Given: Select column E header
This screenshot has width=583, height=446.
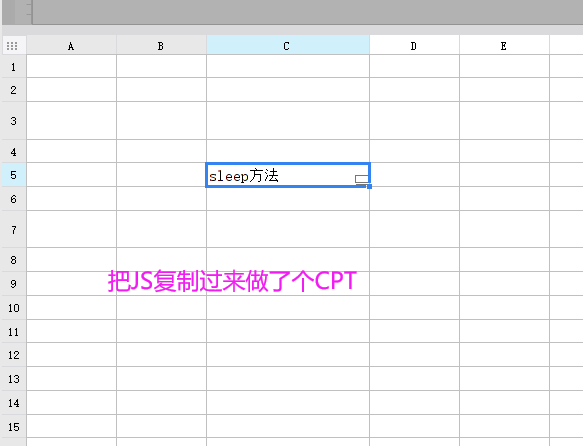Looking at the screenshot, I should coord(504,45).
